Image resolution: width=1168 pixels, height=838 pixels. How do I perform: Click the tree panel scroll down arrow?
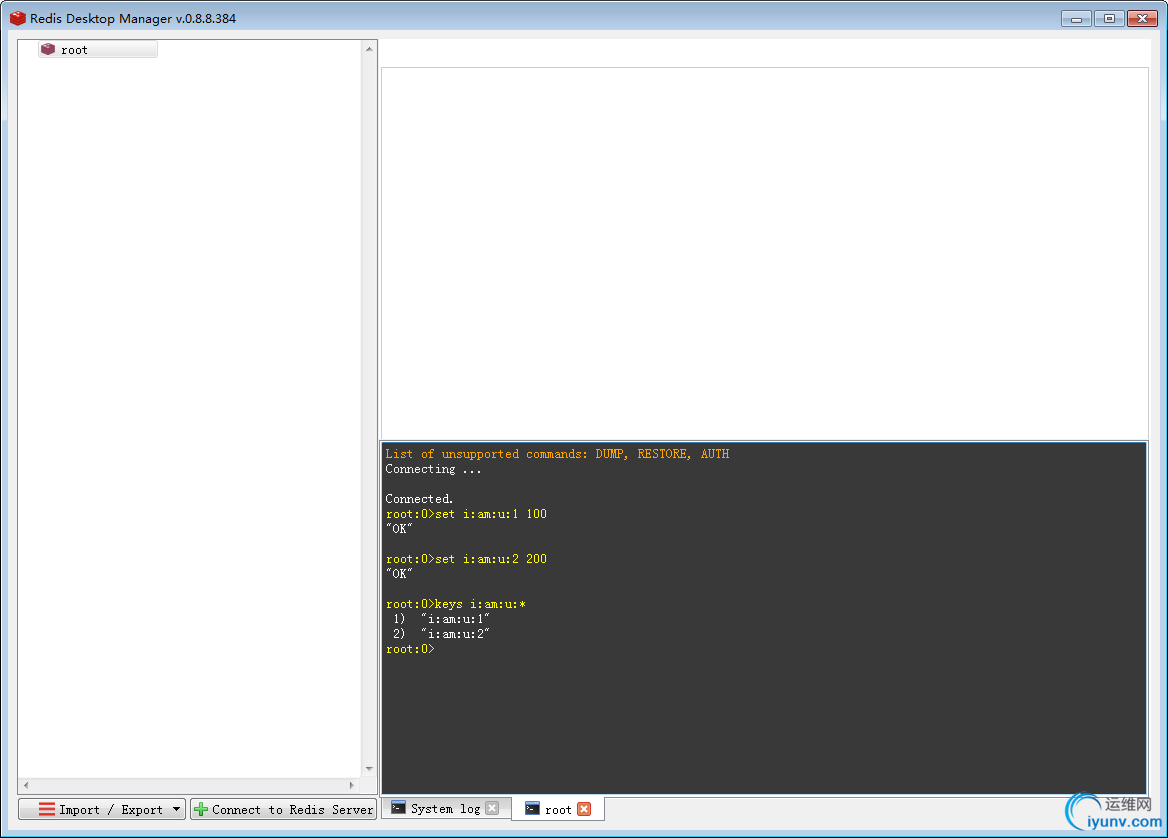[x=369, y=769]
